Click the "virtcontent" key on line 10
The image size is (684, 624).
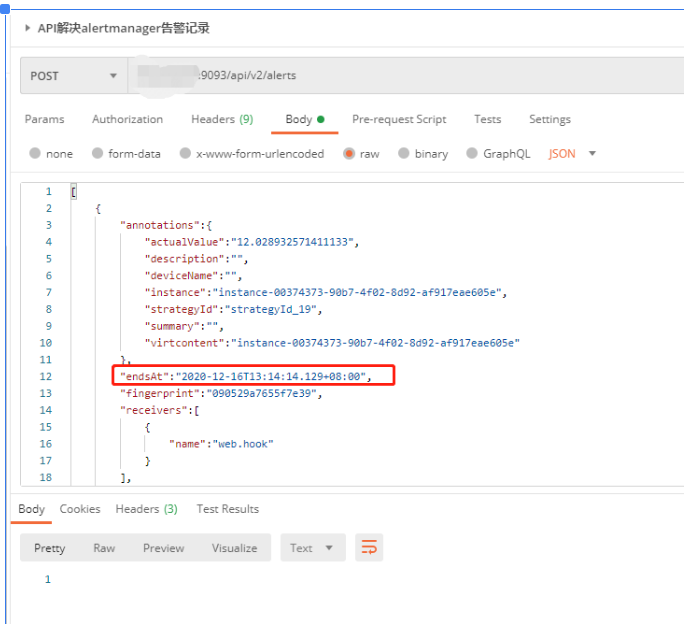pyautogui.click(x=184, y=343)
